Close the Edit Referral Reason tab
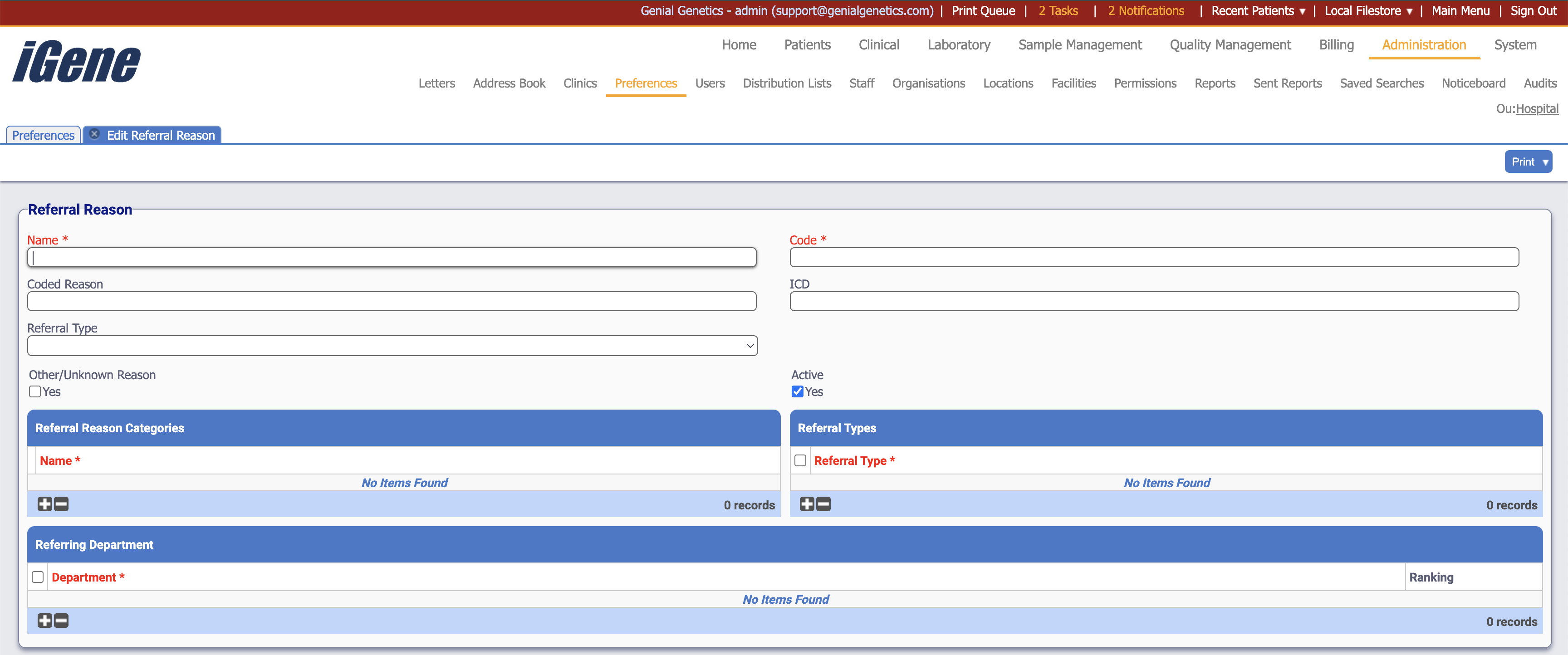 95,135
